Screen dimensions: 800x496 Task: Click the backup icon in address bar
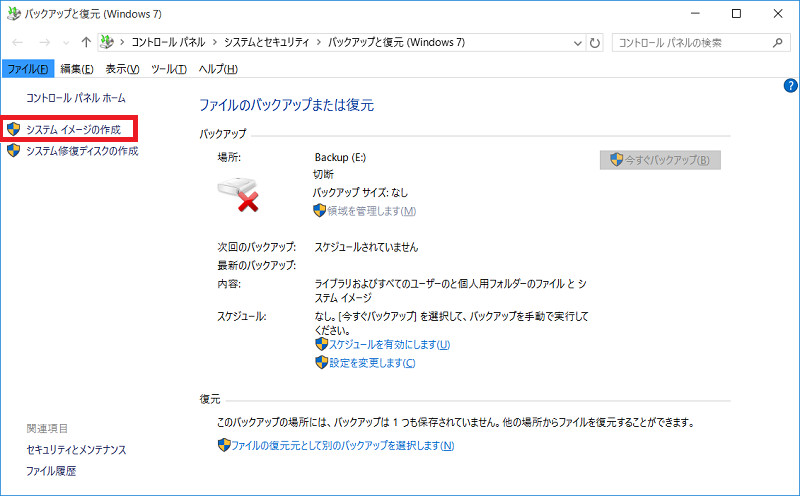pos(107,42)
